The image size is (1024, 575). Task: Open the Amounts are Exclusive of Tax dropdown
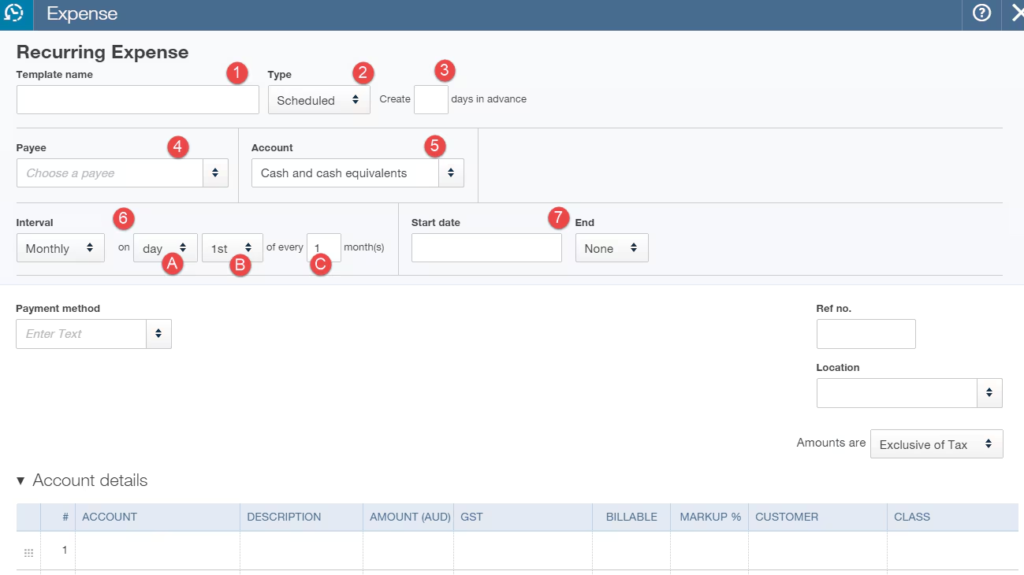(936, 444)
